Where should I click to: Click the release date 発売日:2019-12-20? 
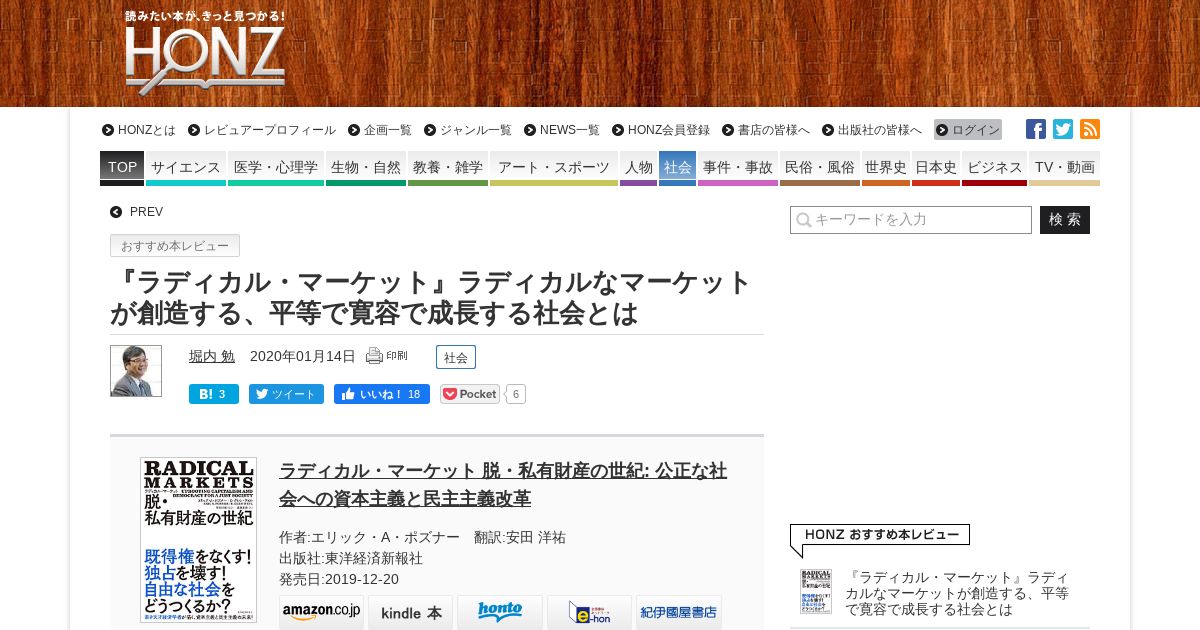click(x=339, y=579)
